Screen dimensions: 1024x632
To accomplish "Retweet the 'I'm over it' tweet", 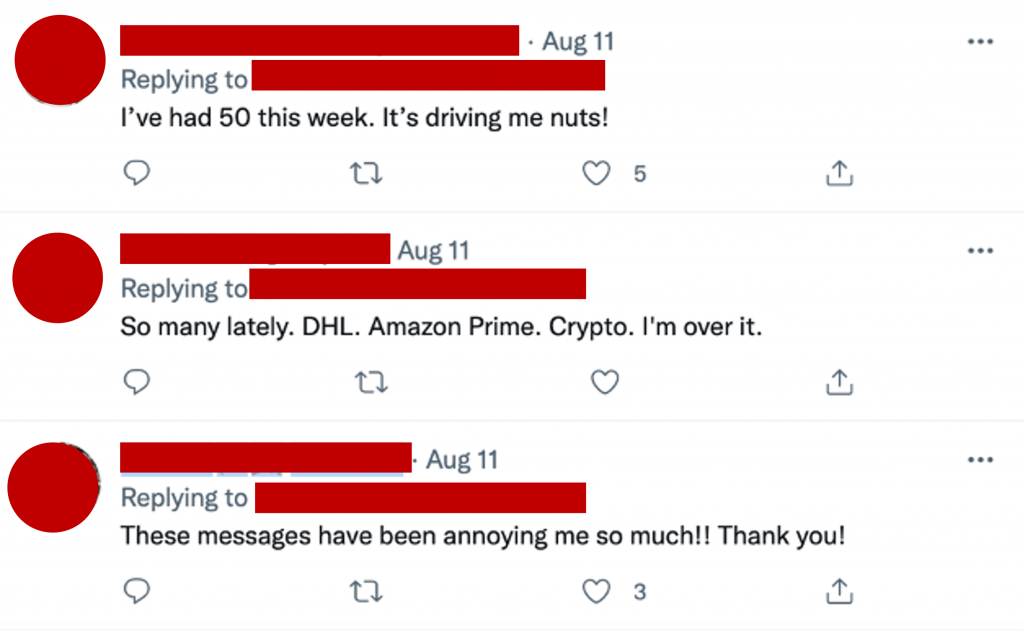I will coord(371,382).
